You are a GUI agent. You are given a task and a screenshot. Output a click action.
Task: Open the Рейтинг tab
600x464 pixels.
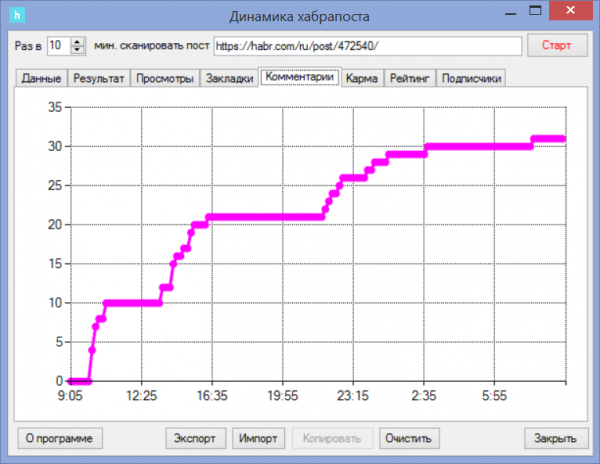pyautogui.click(x=409, y=79)
